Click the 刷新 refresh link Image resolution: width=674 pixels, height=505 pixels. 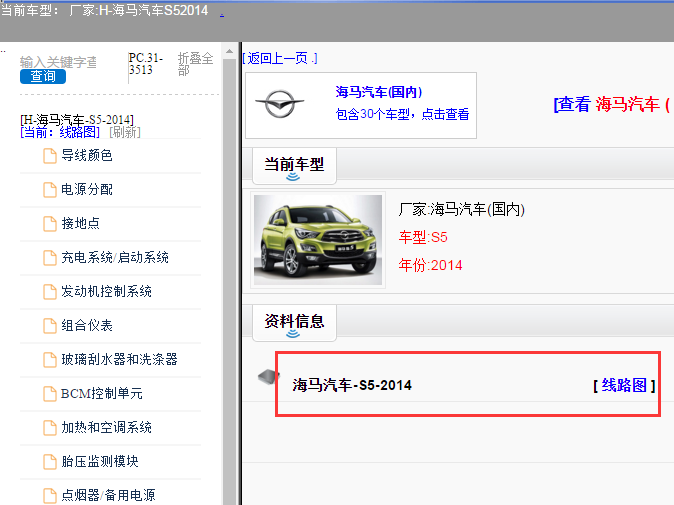[125, 132]
